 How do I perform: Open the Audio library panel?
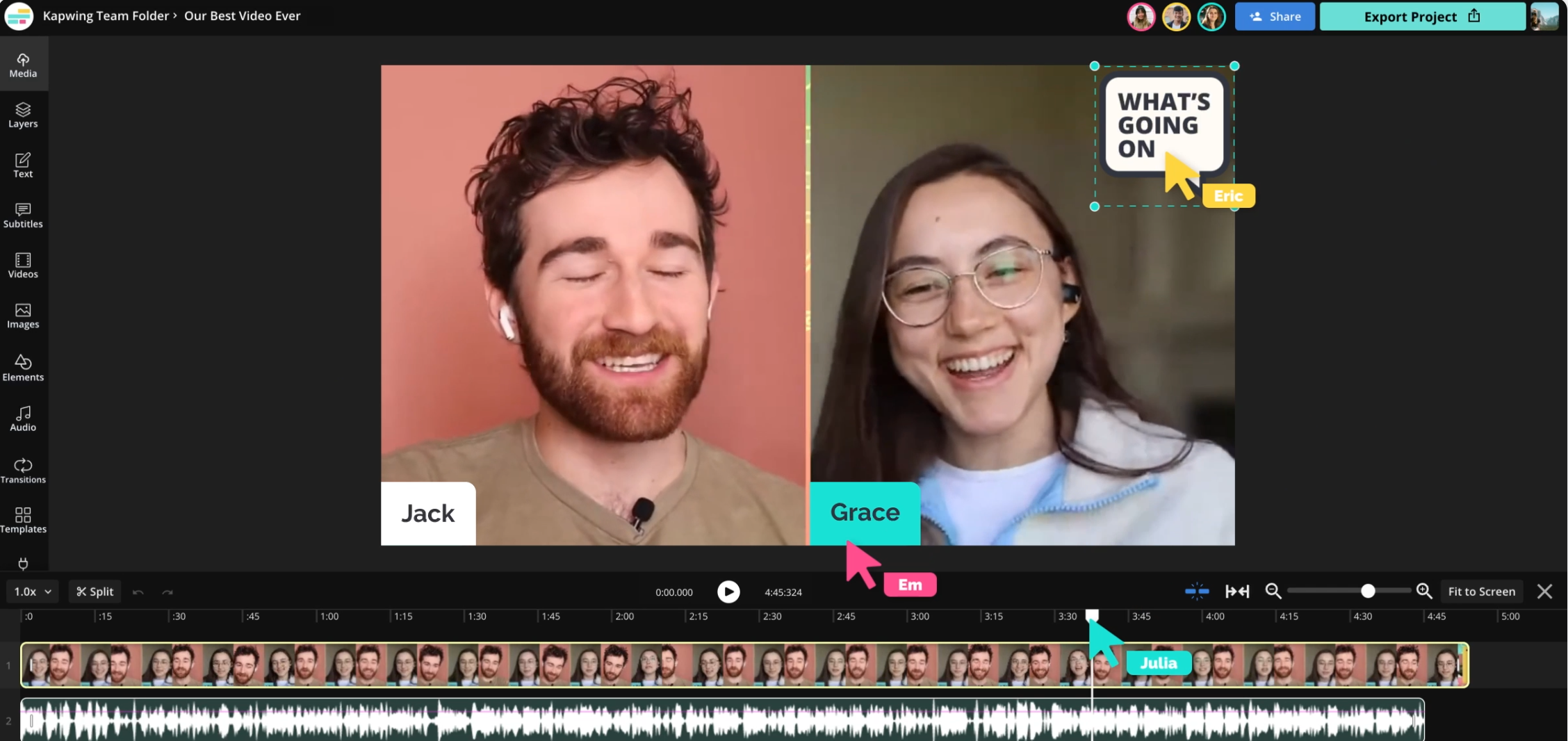click(23, 418)
